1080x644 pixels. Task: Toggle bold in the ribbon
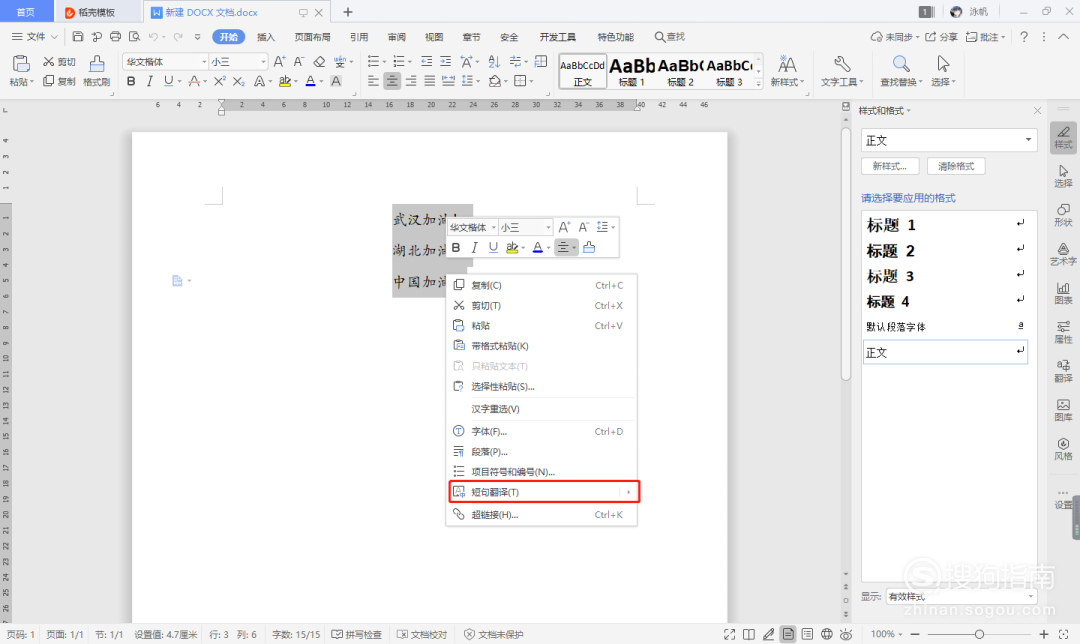pos(131,81)
